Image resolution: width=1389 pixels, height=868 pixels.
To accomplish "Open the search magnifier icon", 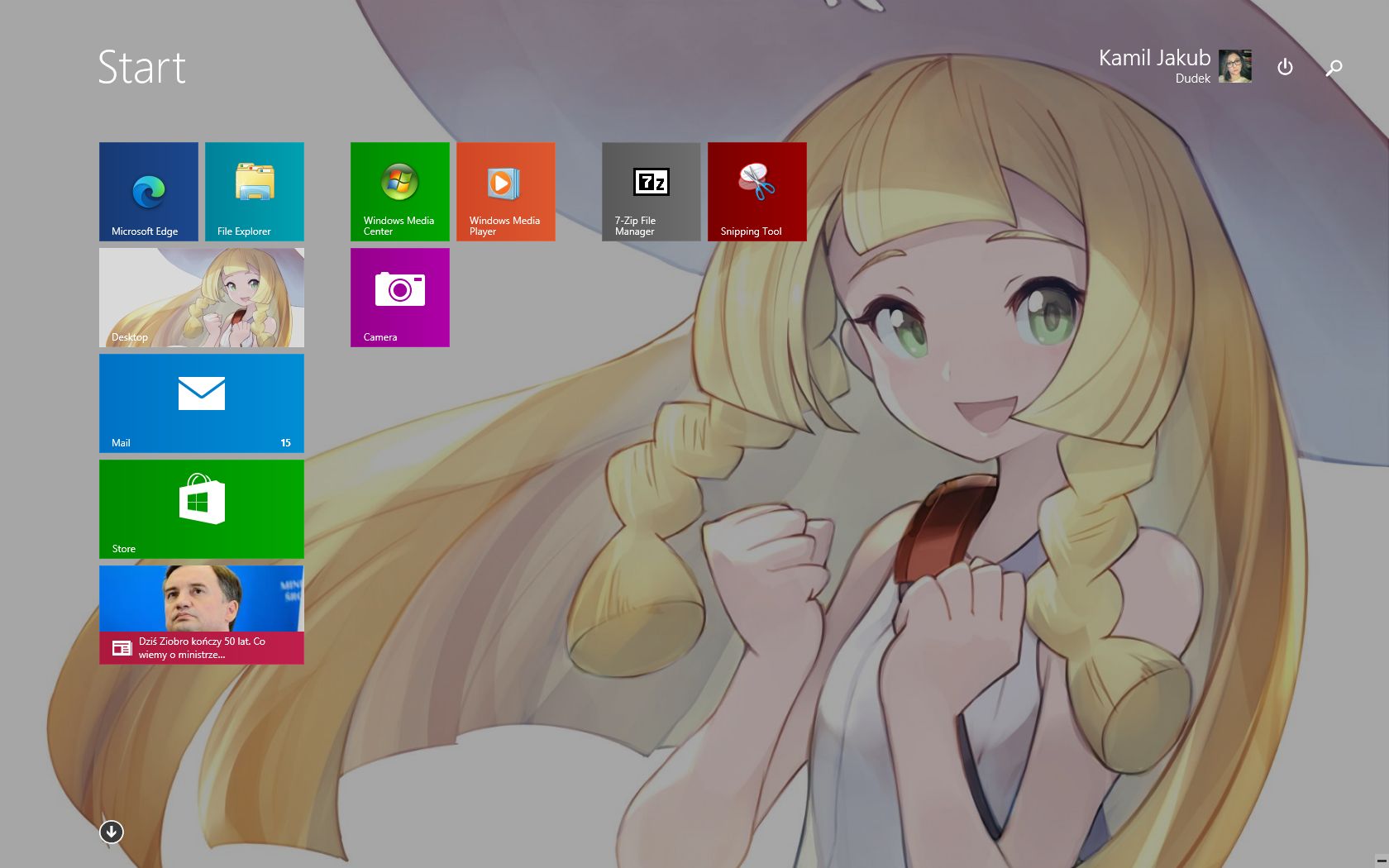I will coord(1334,68).
